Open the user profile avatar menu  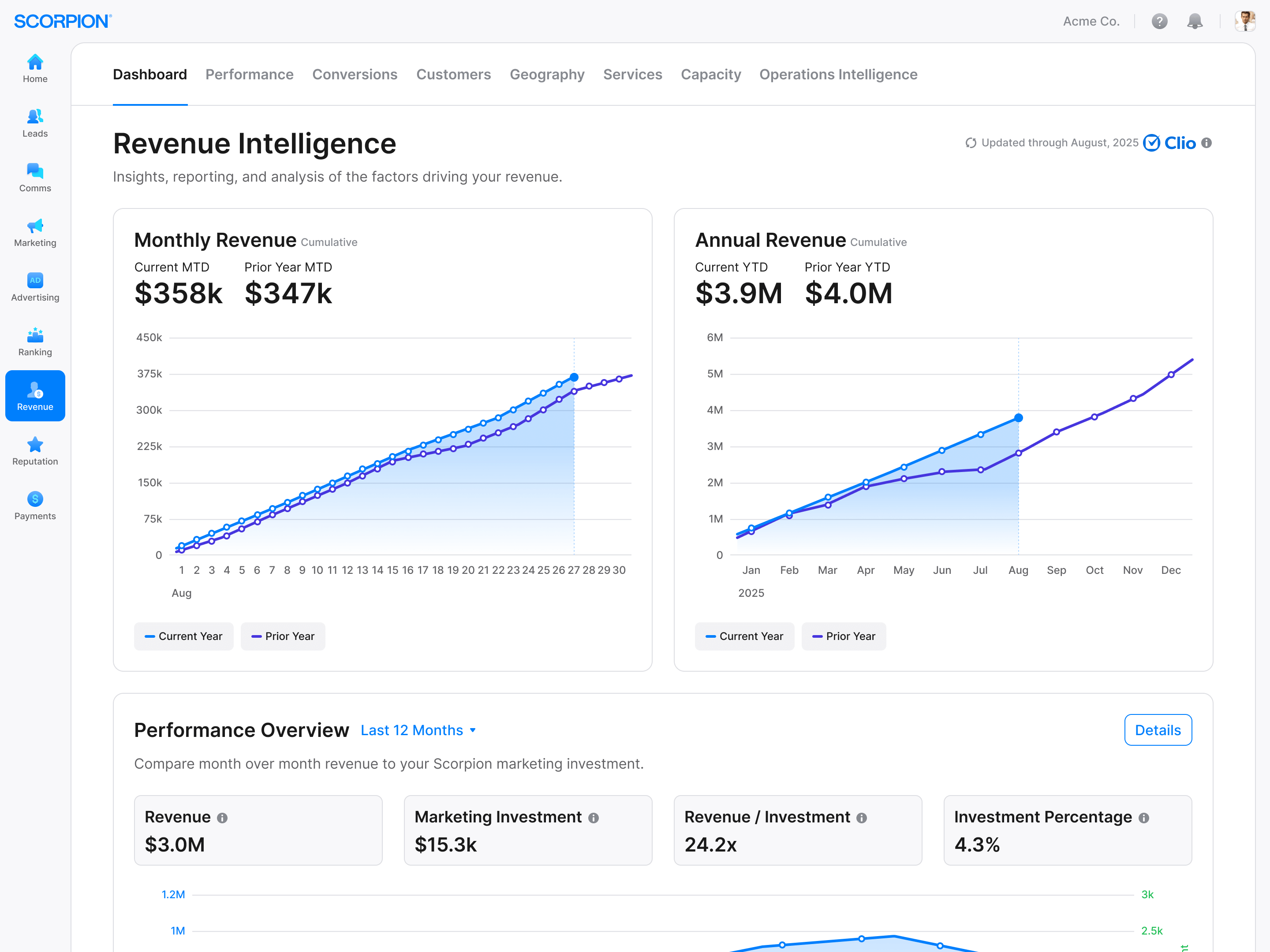click(x=1245, y=22)
